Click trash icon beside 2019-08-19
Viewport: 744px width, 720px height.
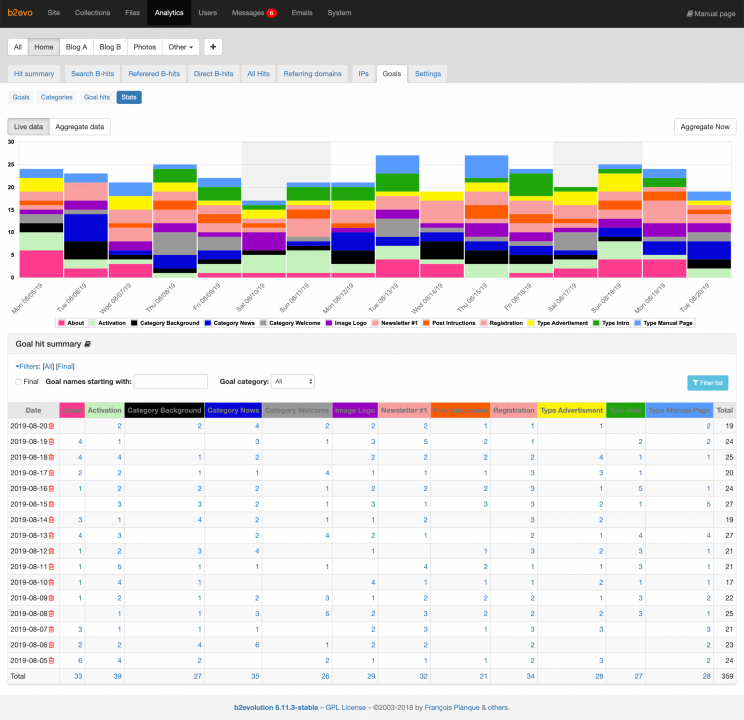coord(51,442)
